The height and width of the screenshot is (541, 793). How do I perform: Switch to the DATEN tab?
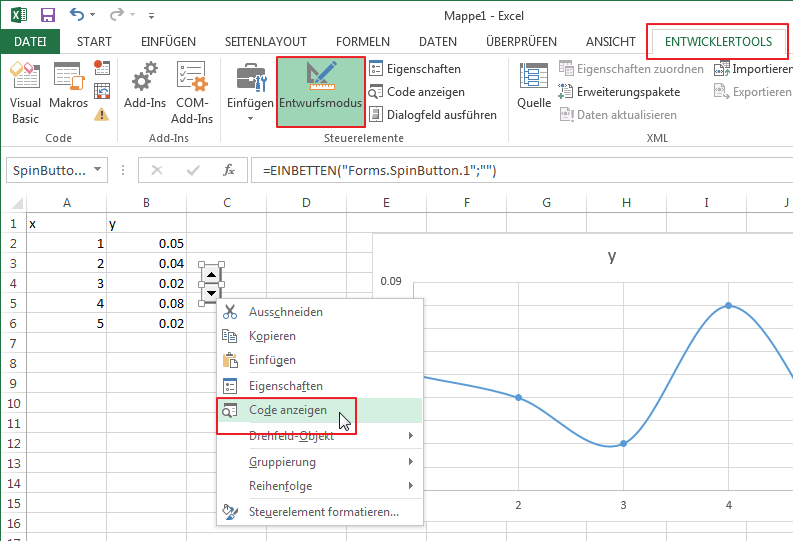[437, 41]
